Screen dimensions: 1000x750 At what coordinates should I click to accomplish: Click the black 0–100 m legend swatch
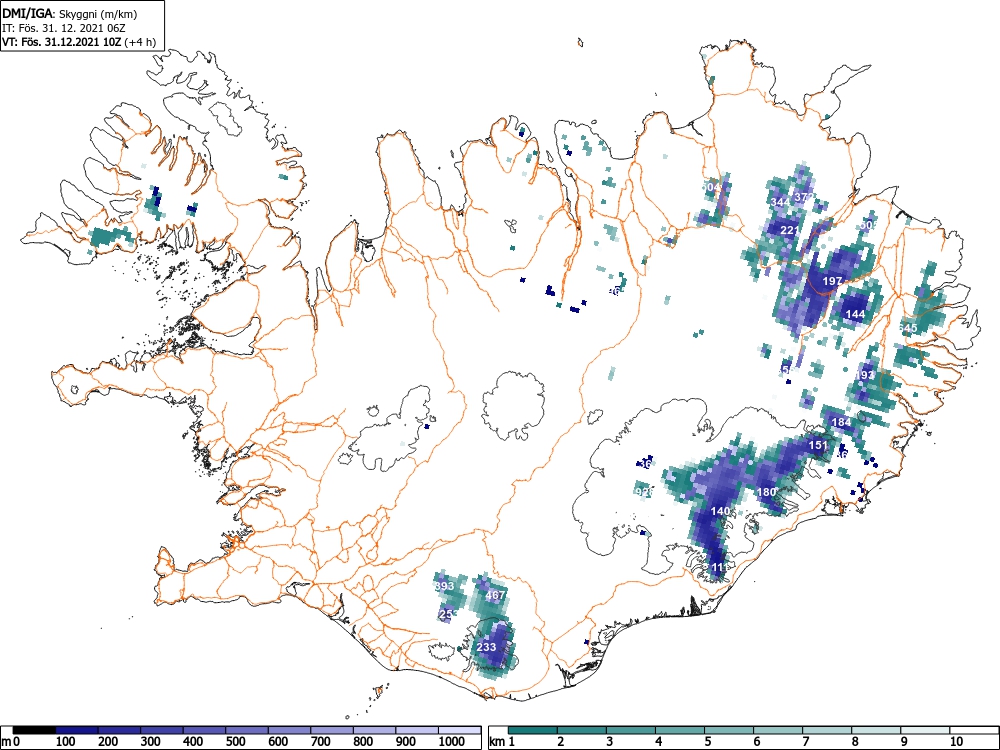(34, 730)
